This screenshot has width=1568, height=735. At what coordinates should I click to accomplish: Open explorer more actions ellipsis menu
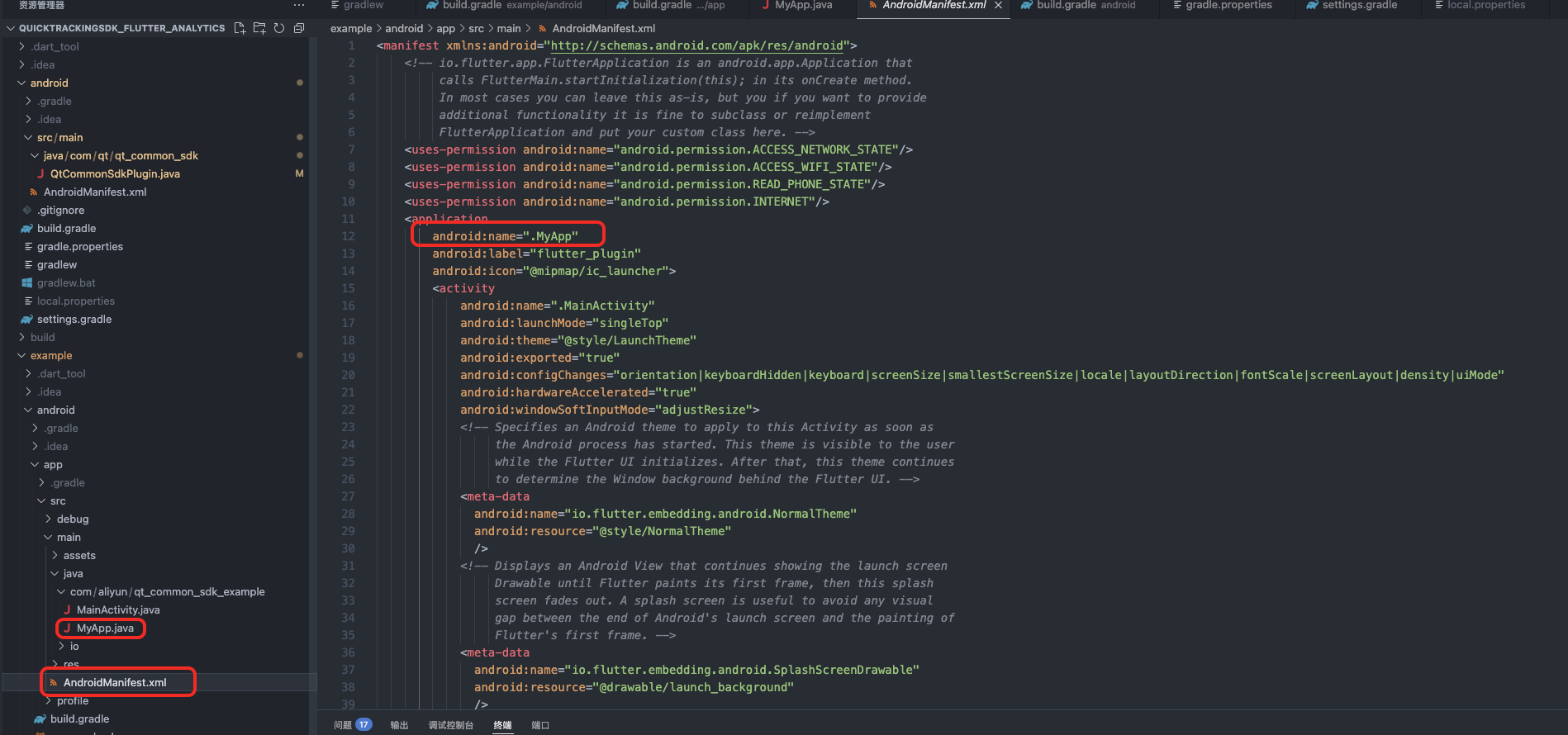tap(299, 5)
